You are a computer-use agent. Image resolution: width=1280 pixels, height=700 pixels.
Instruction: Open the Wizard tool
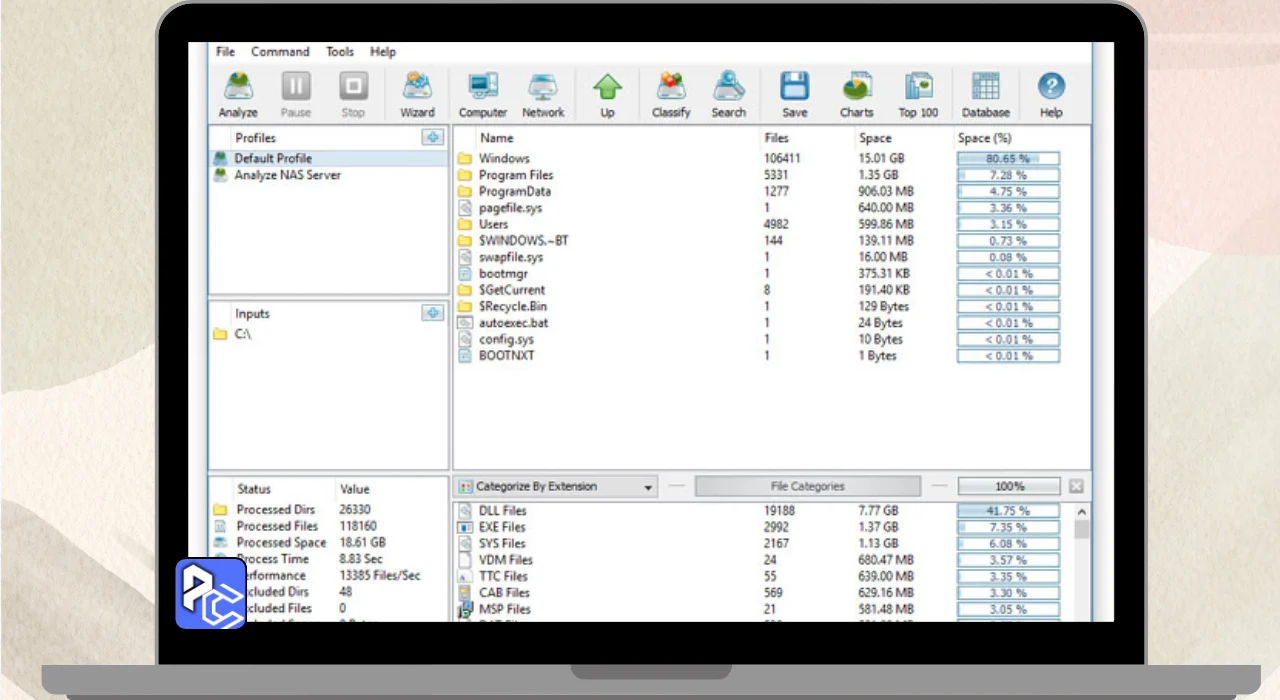pos(417,94)
